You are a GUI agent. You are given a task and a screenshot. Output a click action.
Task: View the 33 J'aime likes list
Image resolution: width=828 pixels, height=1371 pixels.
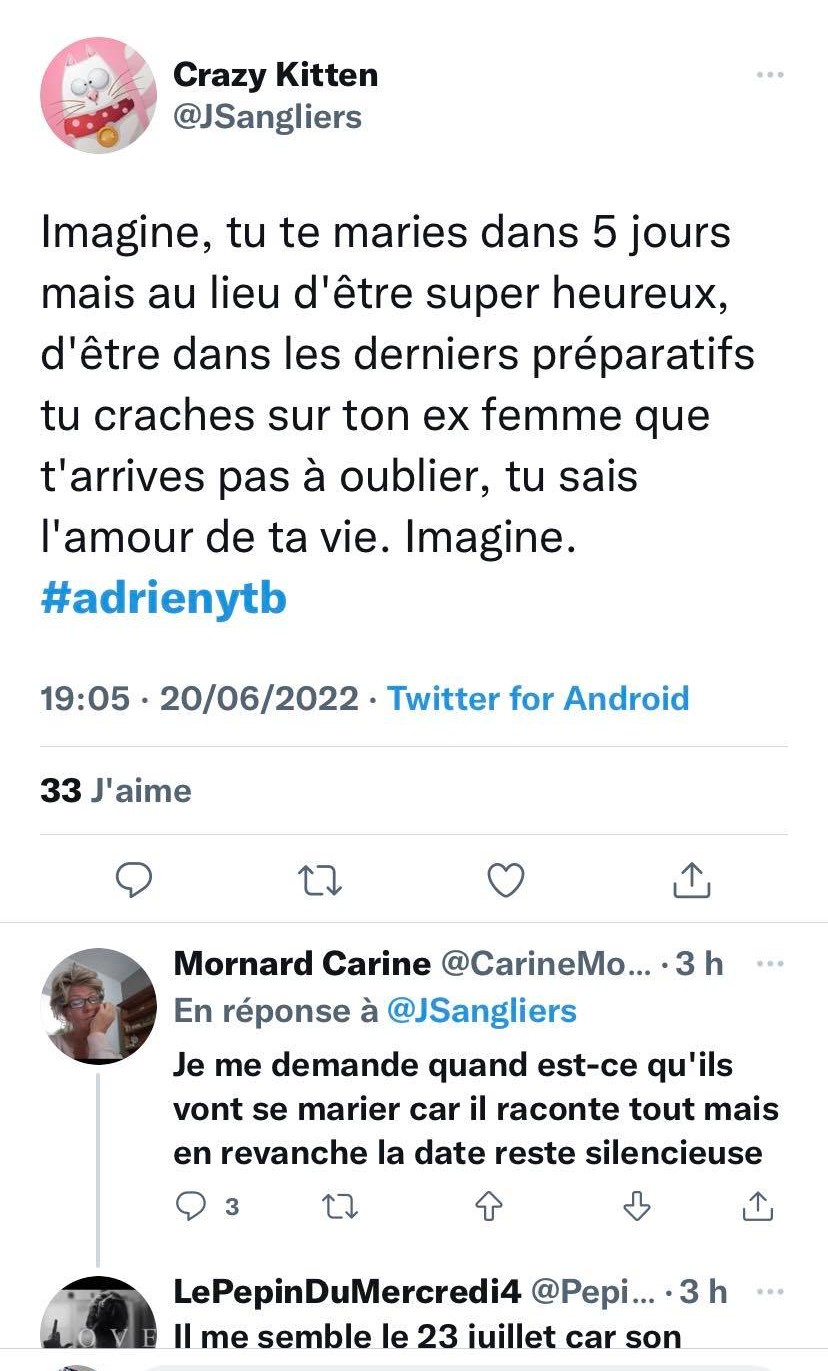(x=116, y=790)
